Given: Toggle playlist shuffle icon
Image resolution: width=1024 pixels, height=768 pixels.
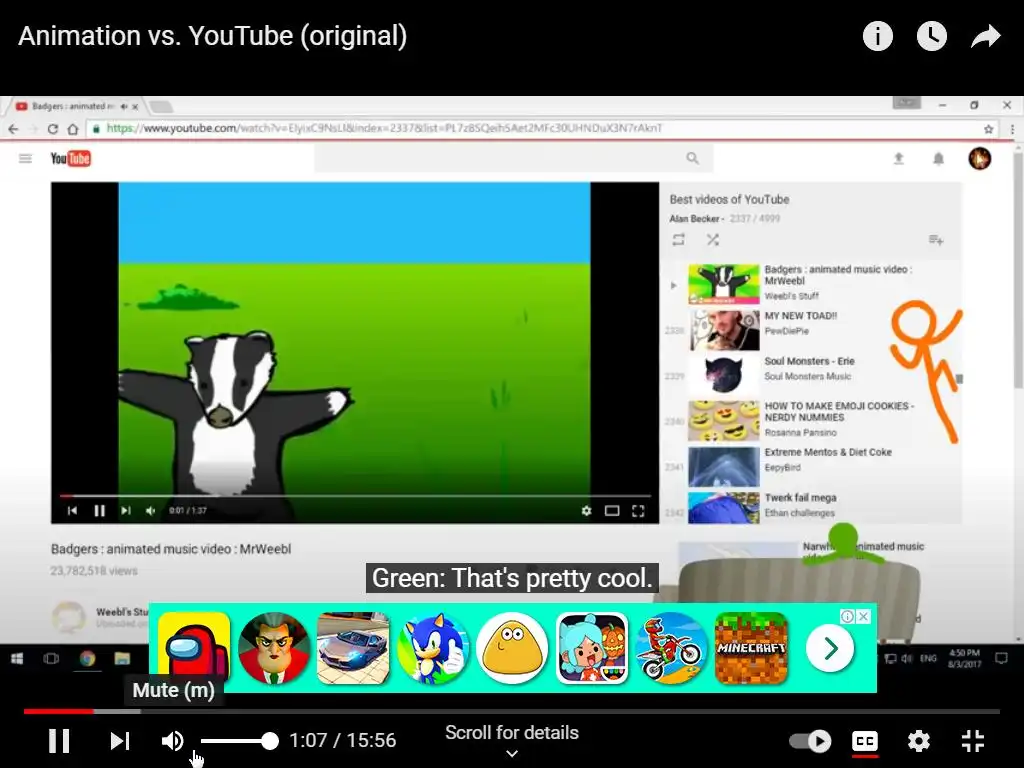Looking at the screenshot, I should point(712,240).
